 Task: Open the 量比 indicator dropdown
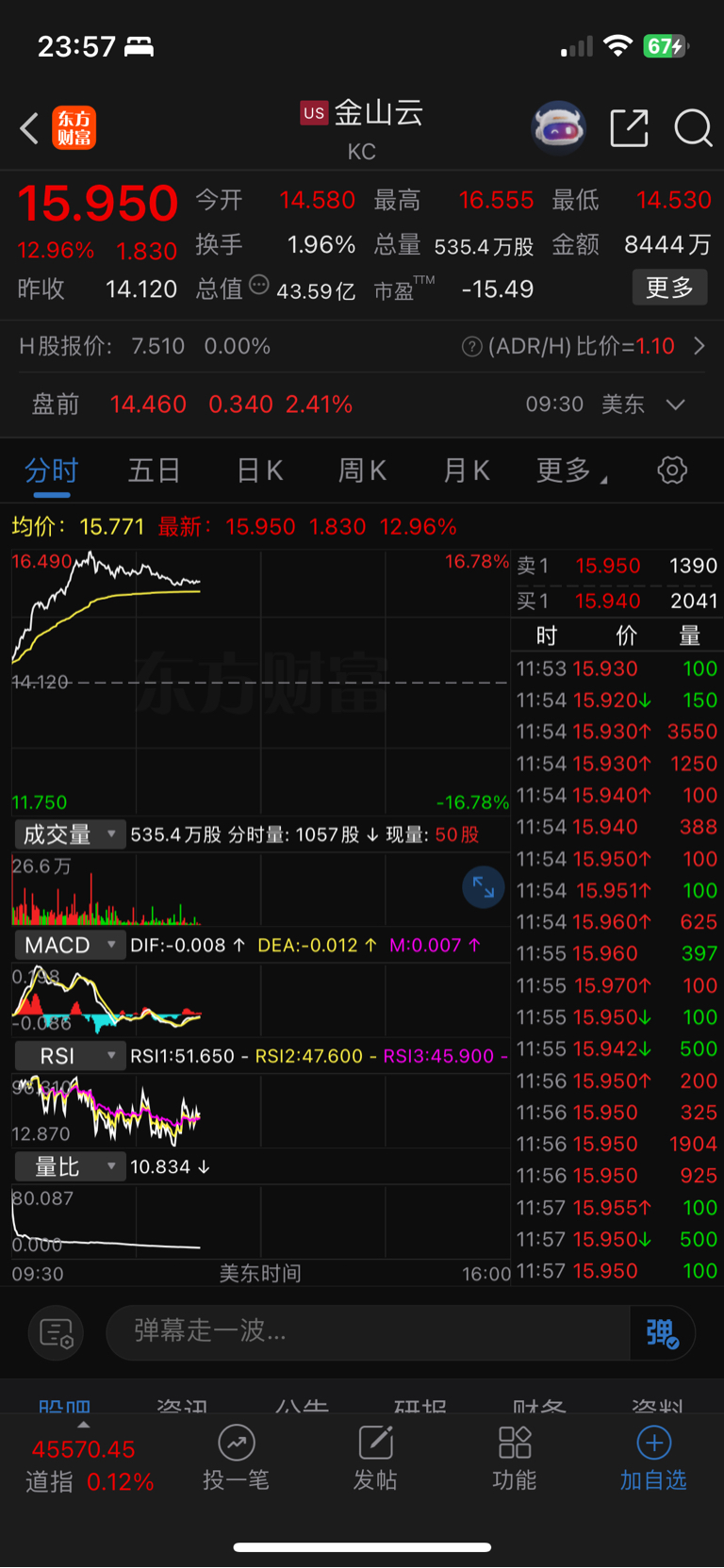pyautogui.click(x=70, y=1166)
